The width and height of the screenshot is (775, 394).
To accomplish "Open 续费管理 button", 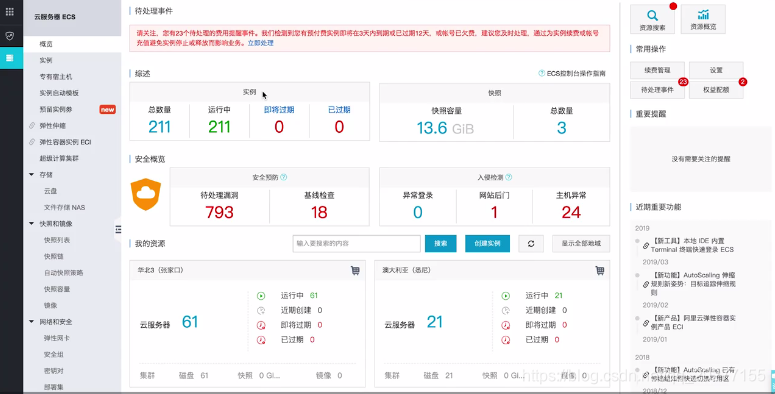I will 657,70.
